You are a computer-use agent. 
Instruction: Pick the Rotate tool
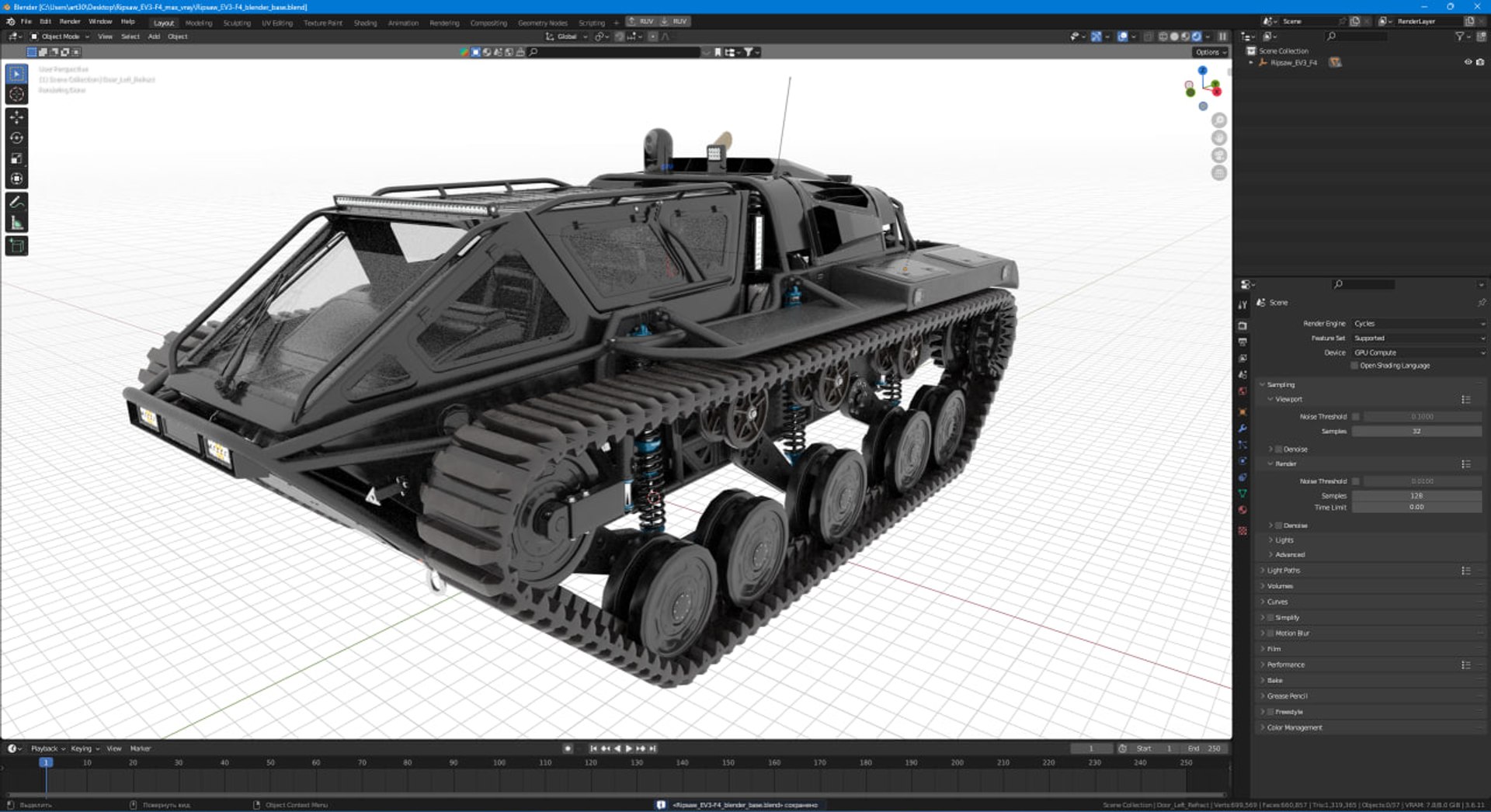coord(16,137)
